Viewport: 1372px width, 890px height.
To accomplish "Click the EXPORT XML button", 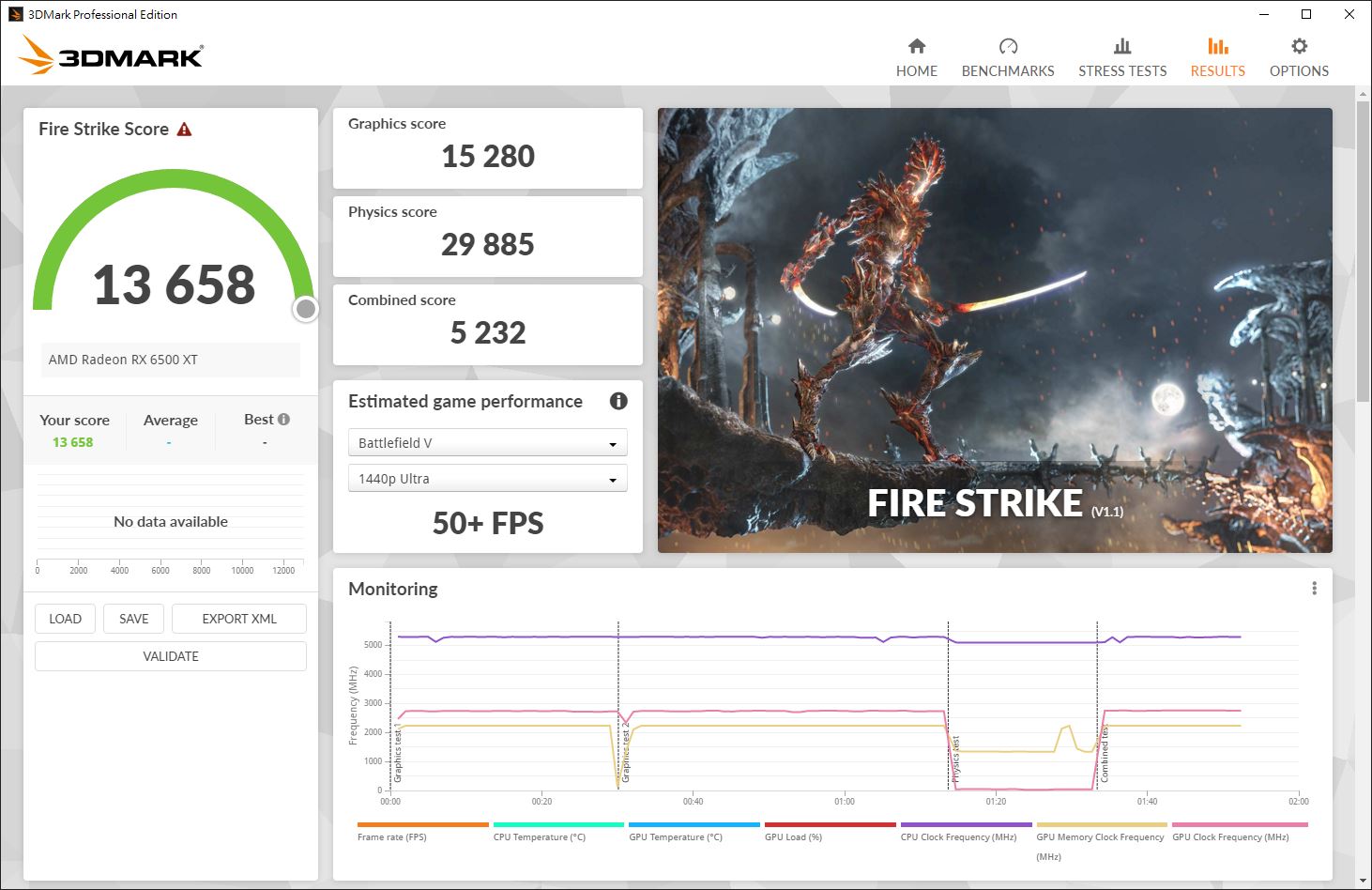I will point(239,619).
